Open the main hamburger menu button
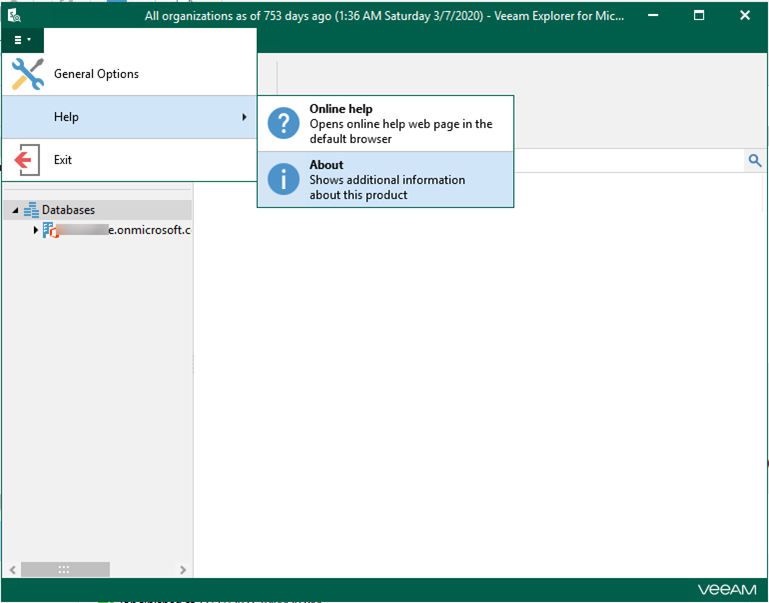The image size is (769, 603). tap(23, 40)
